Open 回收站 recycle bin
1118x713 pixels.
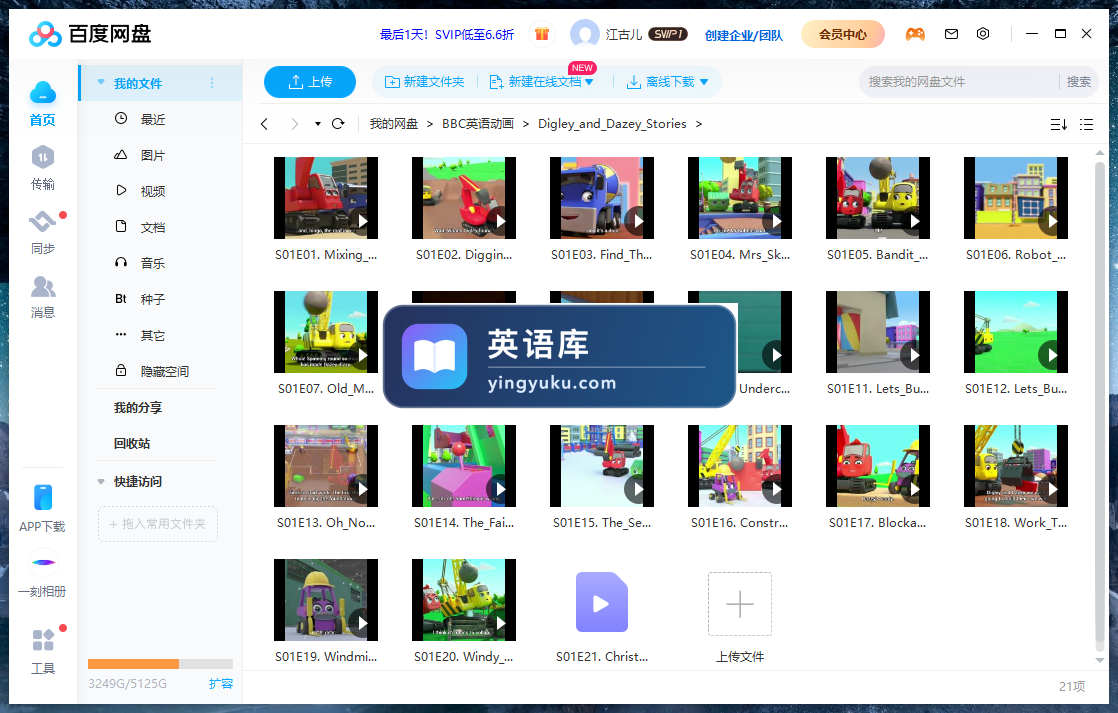coord(132,443)
